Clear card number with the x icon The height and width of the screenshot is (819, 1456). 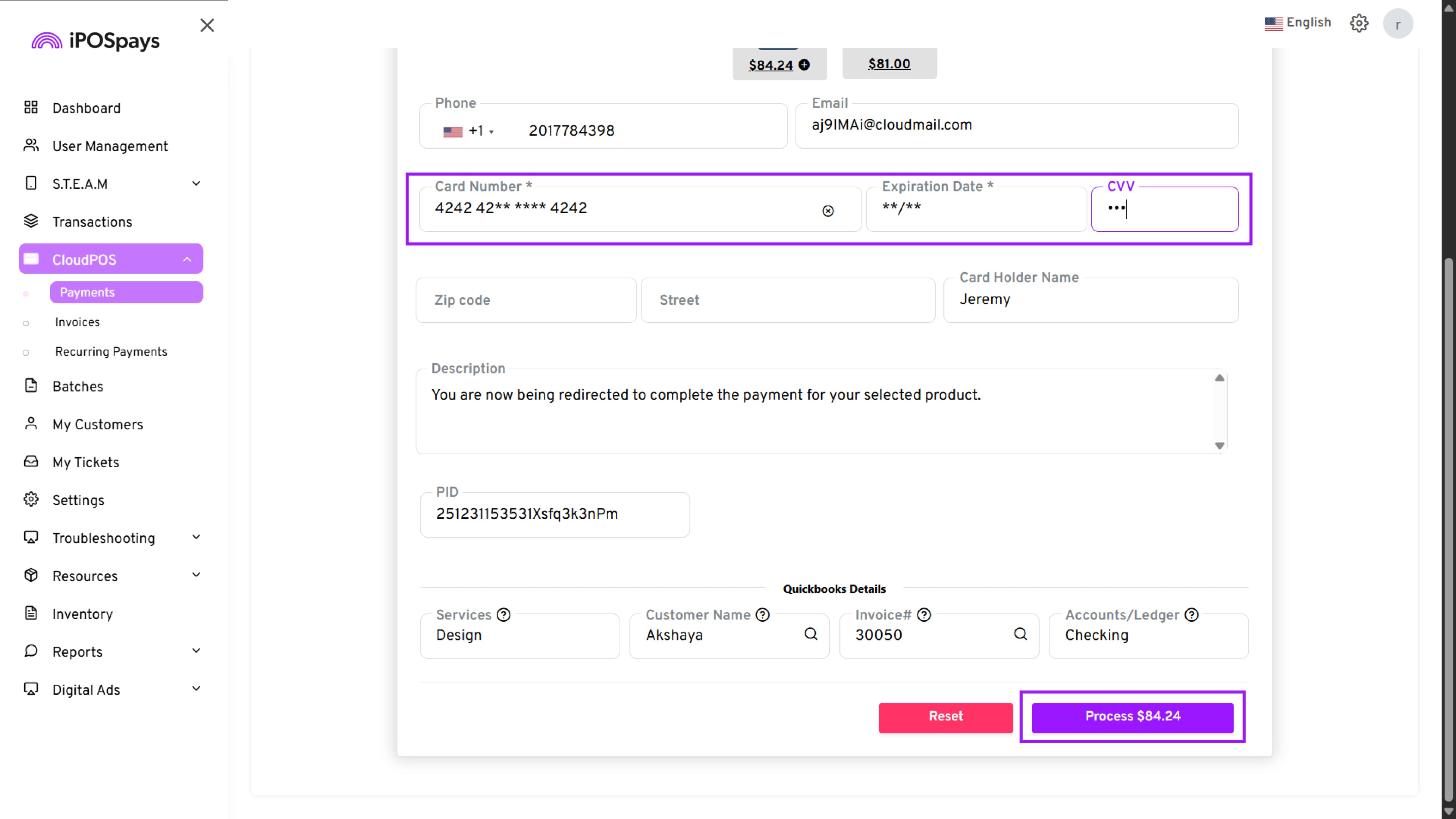pyautogui.click(x=827, y=211)
